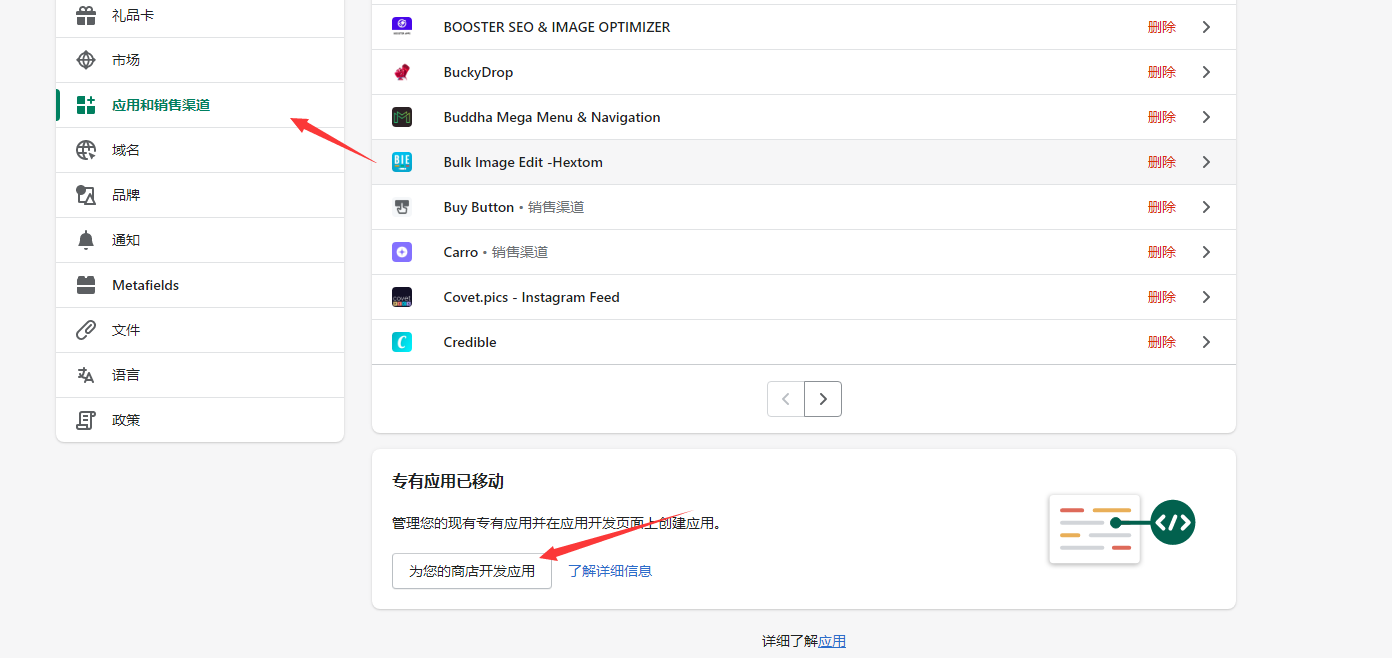Click the bell icon beside 通知
Image resolution: width=1392 pixels, height=658 pixels.
click(86, 240)
